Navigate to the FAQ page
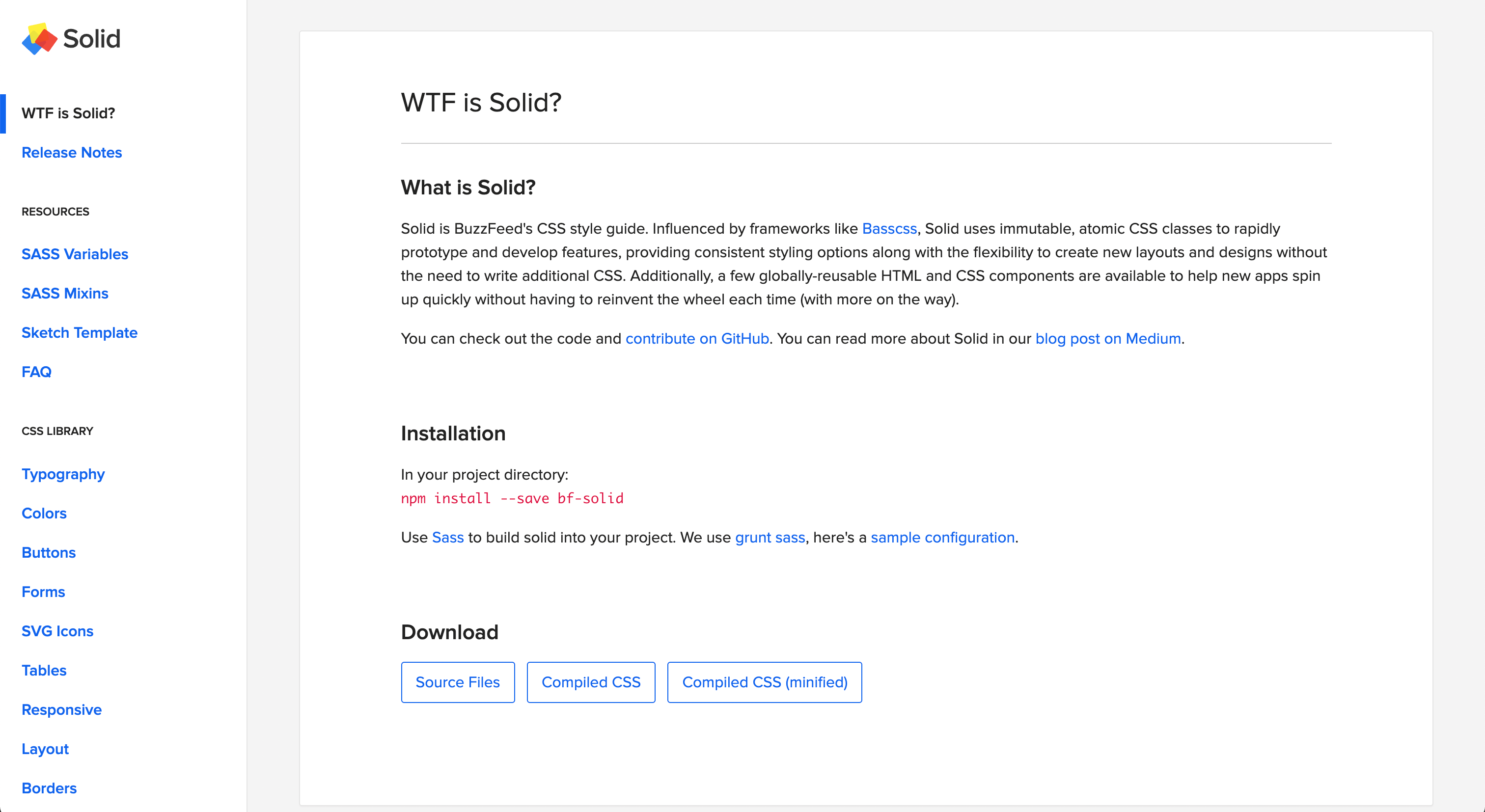 pos(36,372)
